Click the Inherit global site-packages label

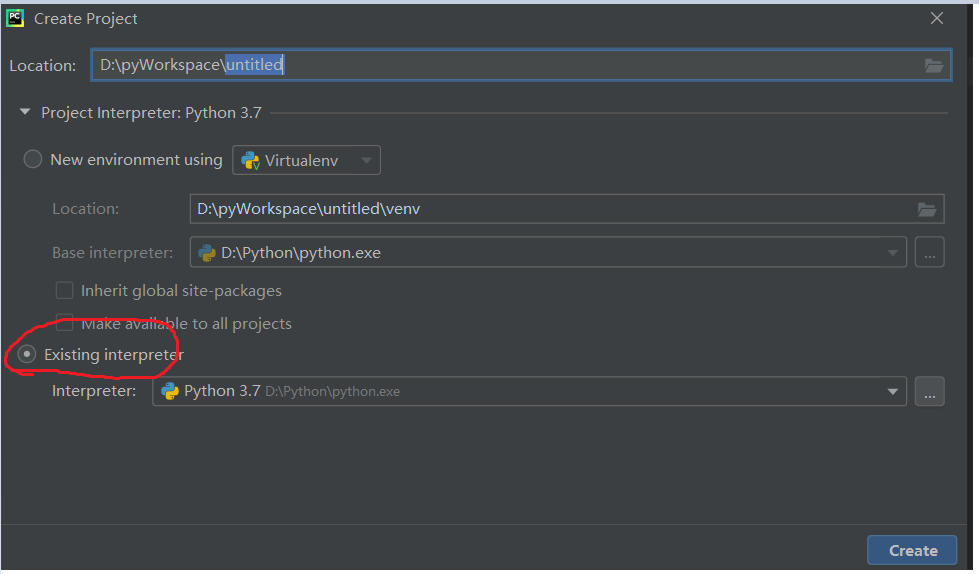181,291
